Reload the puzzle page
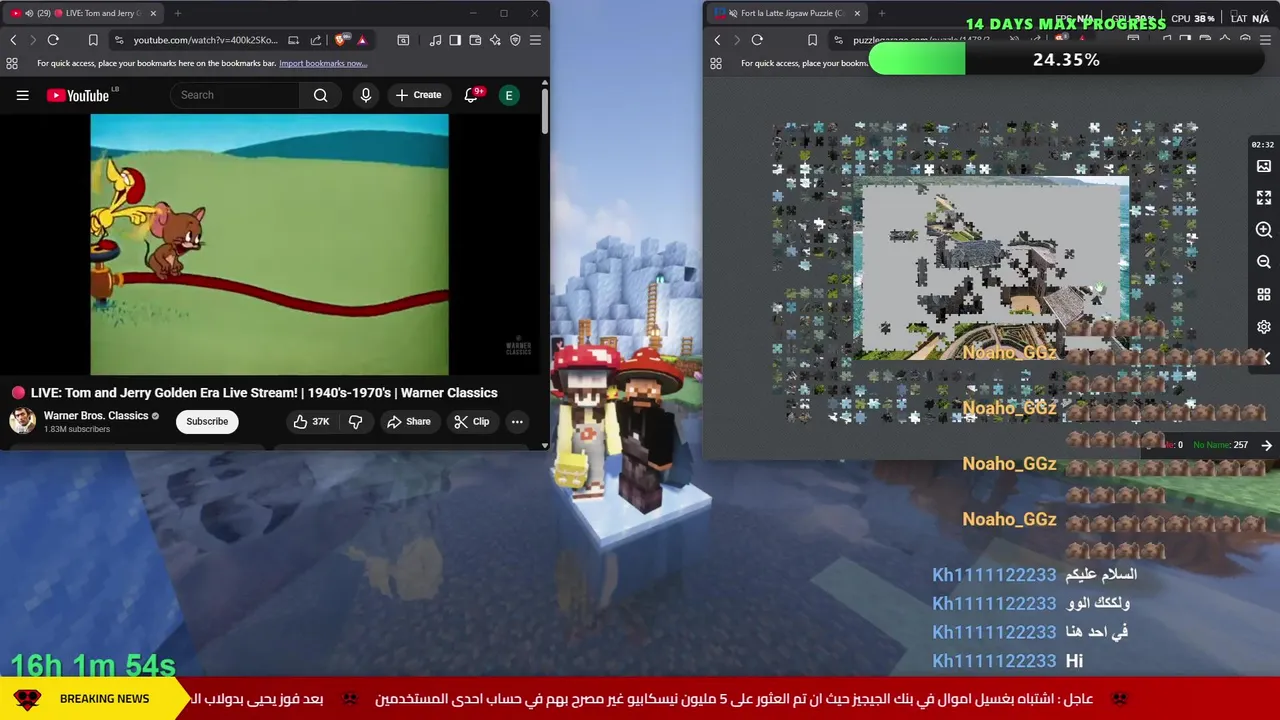This screenshot has height=720, width=1280. [757, 40]
